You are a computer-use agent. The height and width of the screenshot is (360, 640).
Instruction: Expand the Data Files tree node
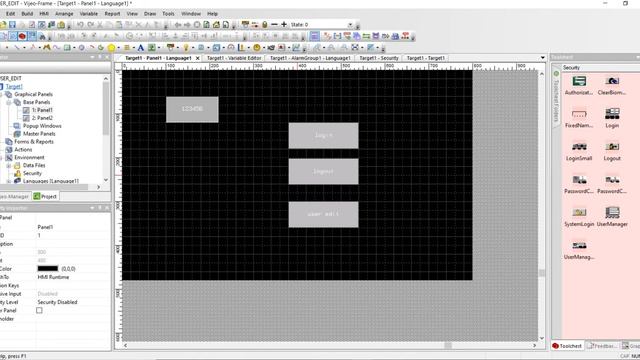tap(9, 165)
